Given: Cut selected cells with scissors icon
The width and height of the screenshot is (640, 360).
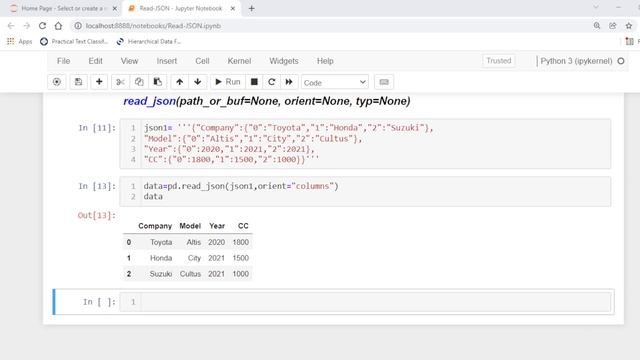Looking at the screenshot, I should 120,82.
